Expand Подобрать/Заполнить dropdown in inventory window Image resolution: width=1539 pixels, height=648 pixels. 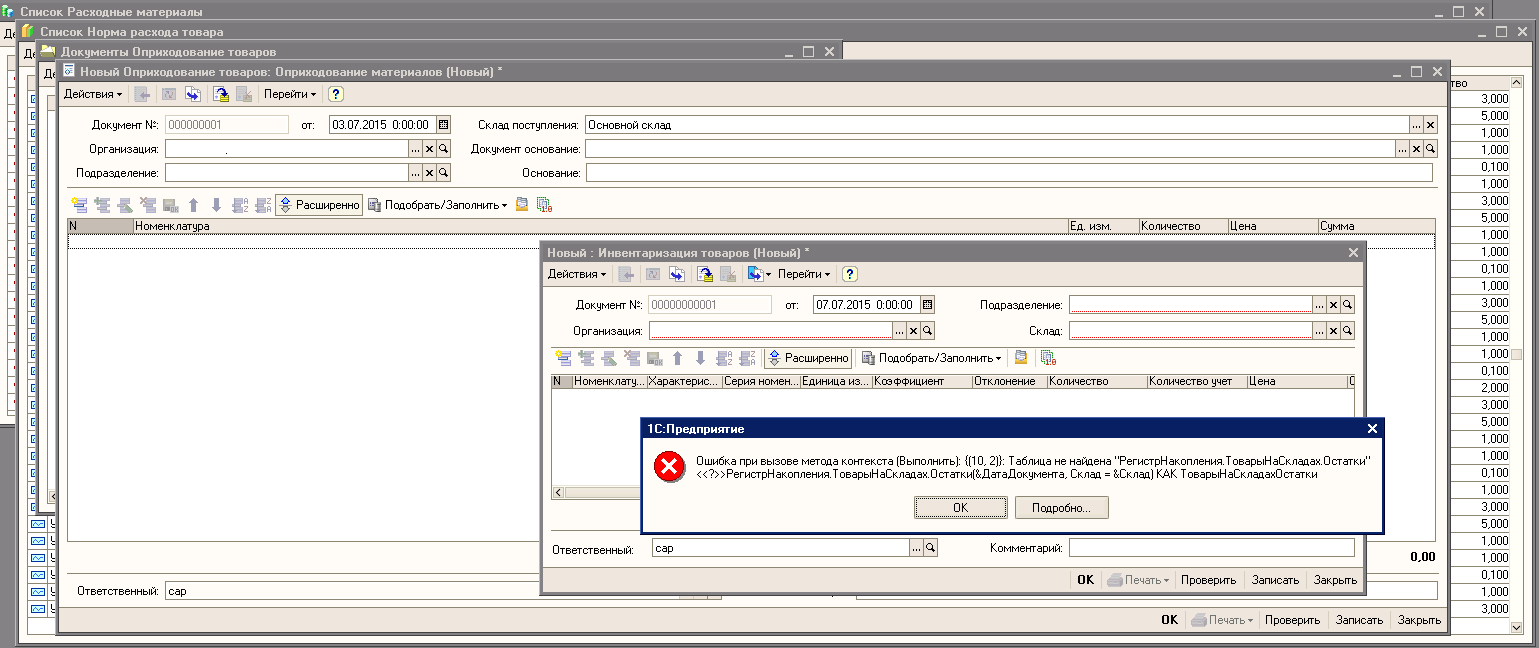point(932,358)
